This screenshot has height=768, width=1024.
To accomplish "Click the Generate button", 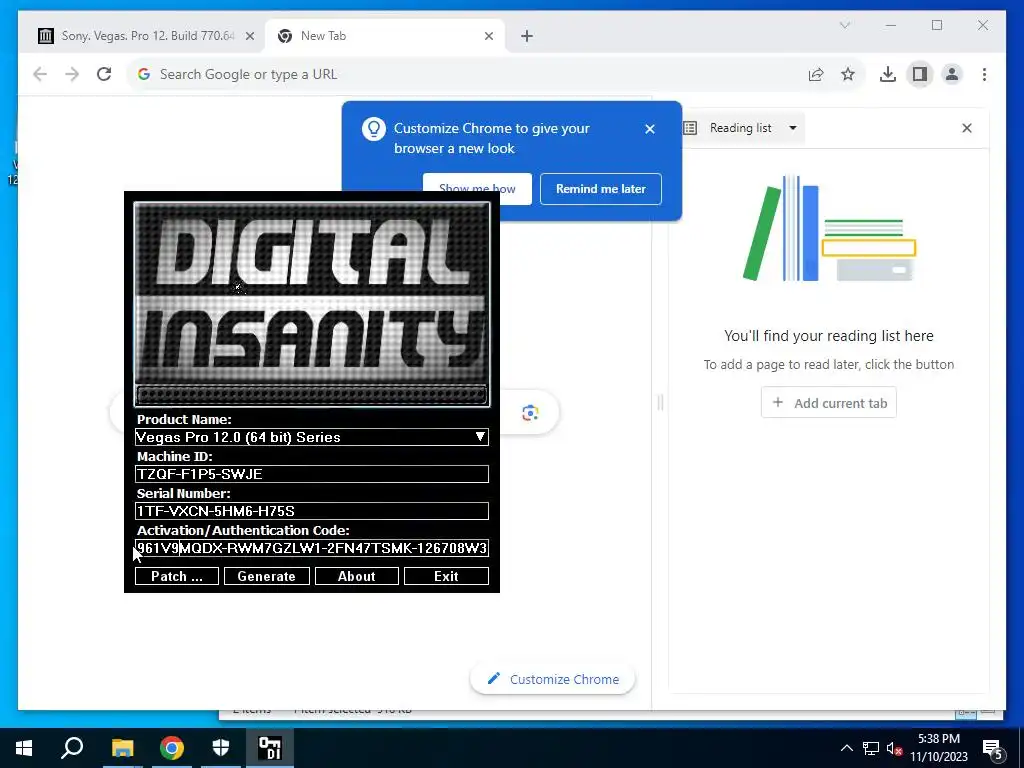I will point(266,576).
